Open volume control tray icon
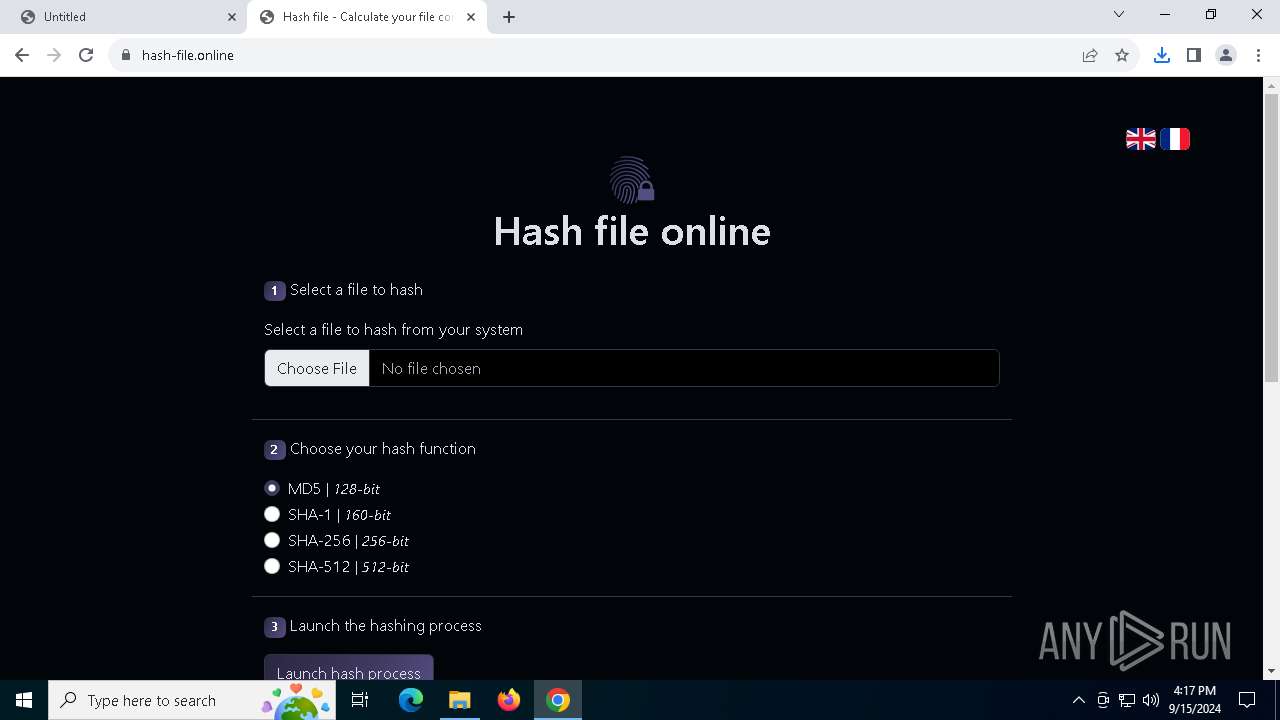This screenshot has width=1280, height=720. [x=1151, y=700]
